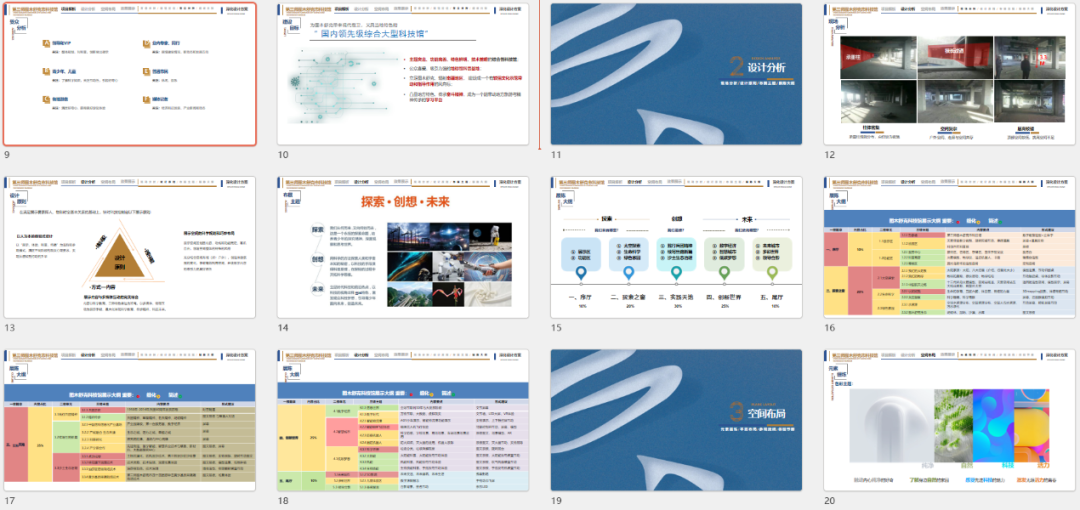Screen dimensions: 1080x510
Task: Select slide 10 titled 国内领先级综合大型科技馆
Action: (403, 74)
